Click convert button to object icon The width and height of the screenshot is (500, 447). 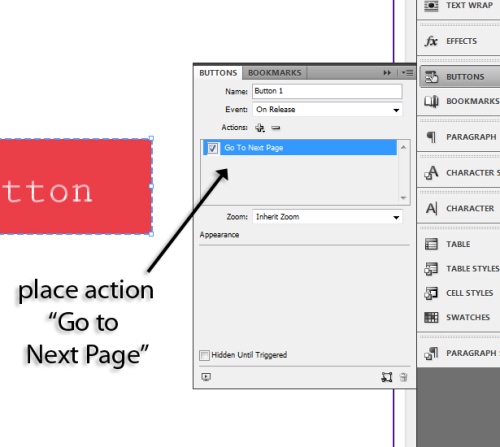386,377
